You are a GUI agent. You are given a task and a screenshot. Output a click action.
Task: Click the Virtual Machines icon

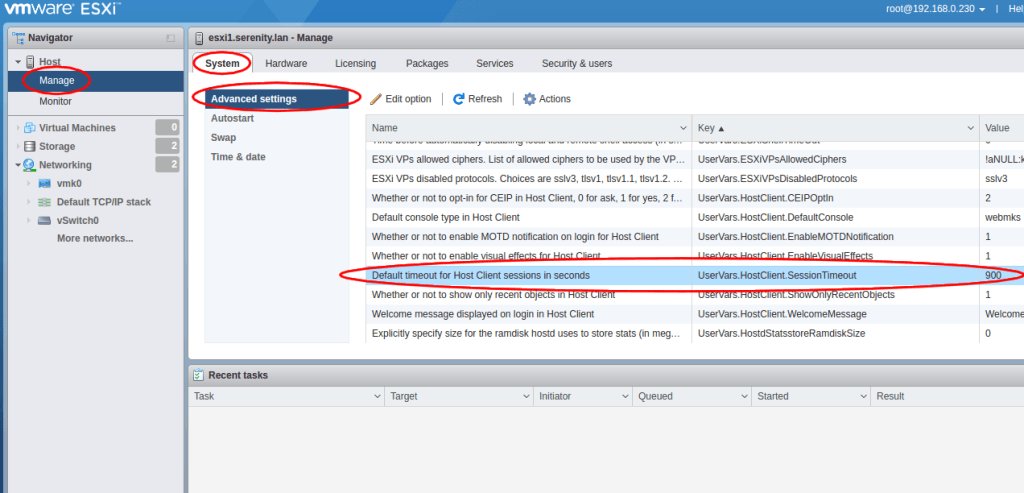tap(29, 128)
